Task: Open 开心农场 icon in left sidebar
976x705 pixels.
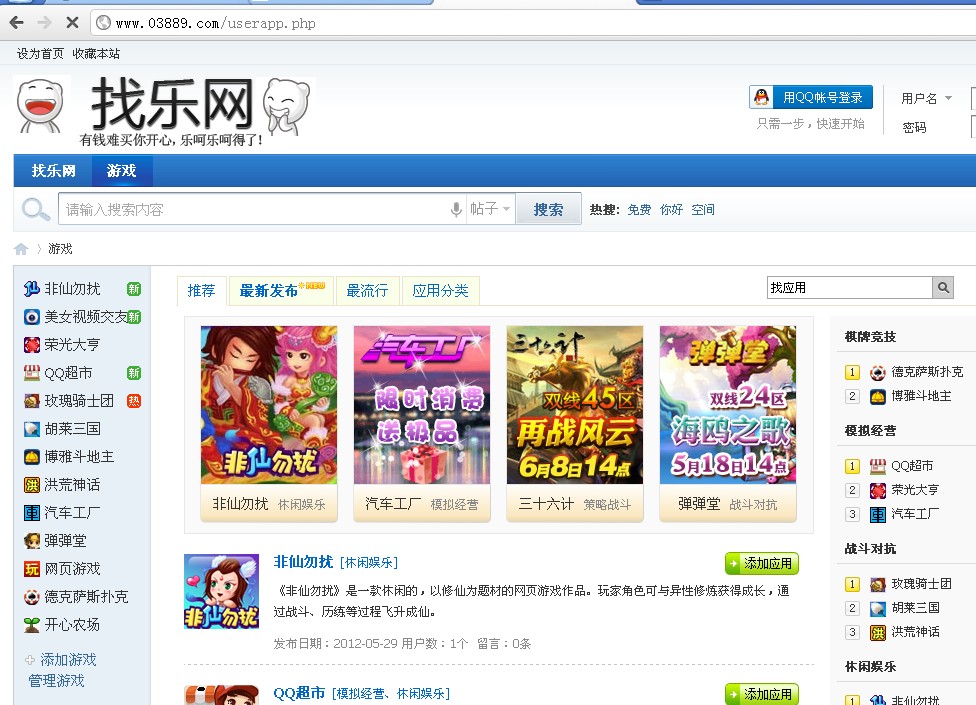Action: tap(32, 625)
